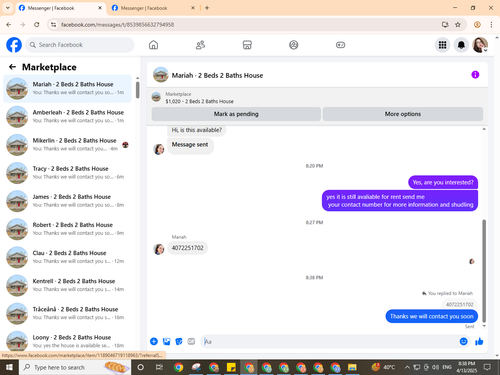This screenshot has height=375, width=500.
Task: Open the notifications bell icon
Action: click(461, 45)
